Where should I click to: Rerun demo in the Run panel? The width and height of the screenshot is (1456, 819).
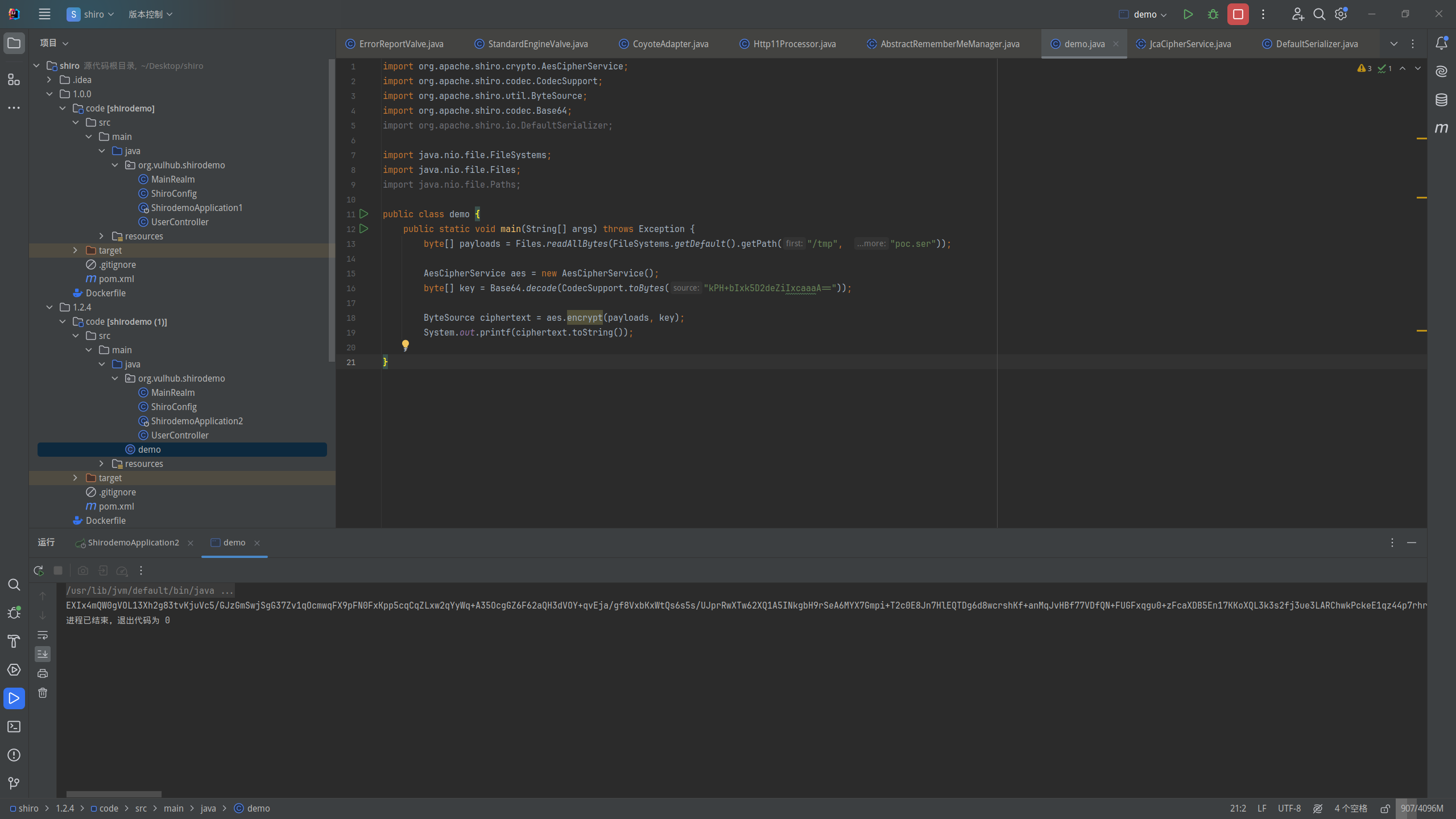39,570
